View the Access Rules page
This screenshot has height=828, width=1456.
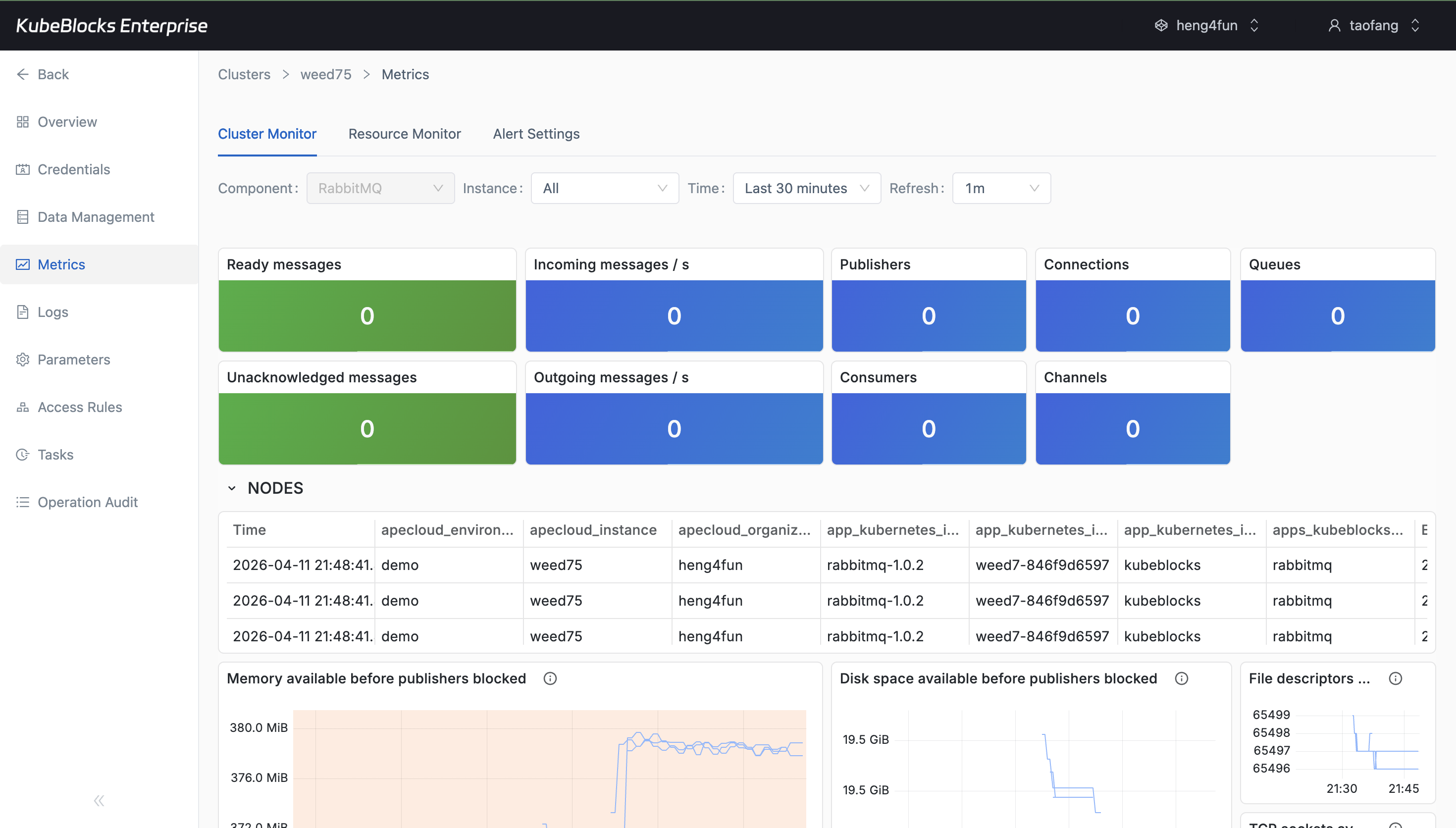[80, 407]
